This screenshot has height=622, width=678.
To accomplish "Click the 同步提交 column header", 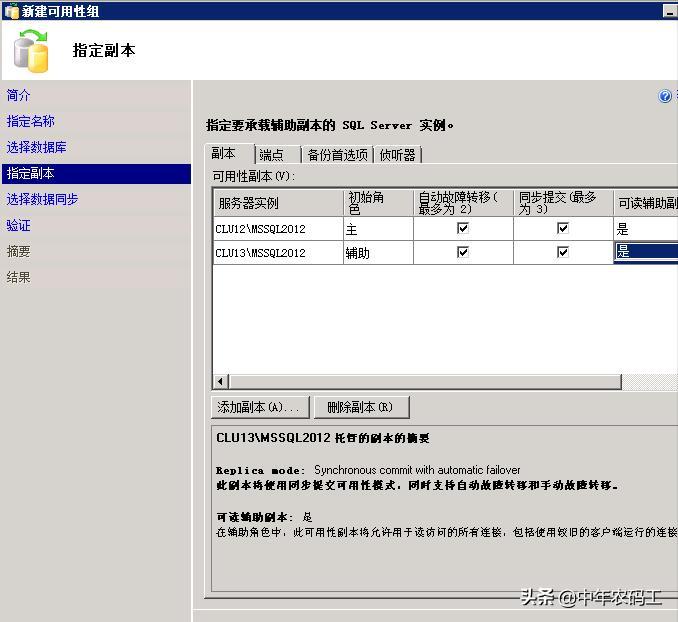I will click(x=563, y=203).
